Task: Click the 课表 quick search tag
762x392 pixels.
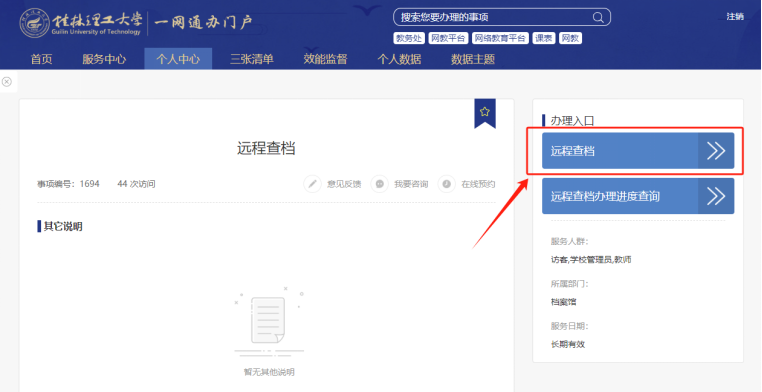Action: pyautogui.click(x=543, y=38)
